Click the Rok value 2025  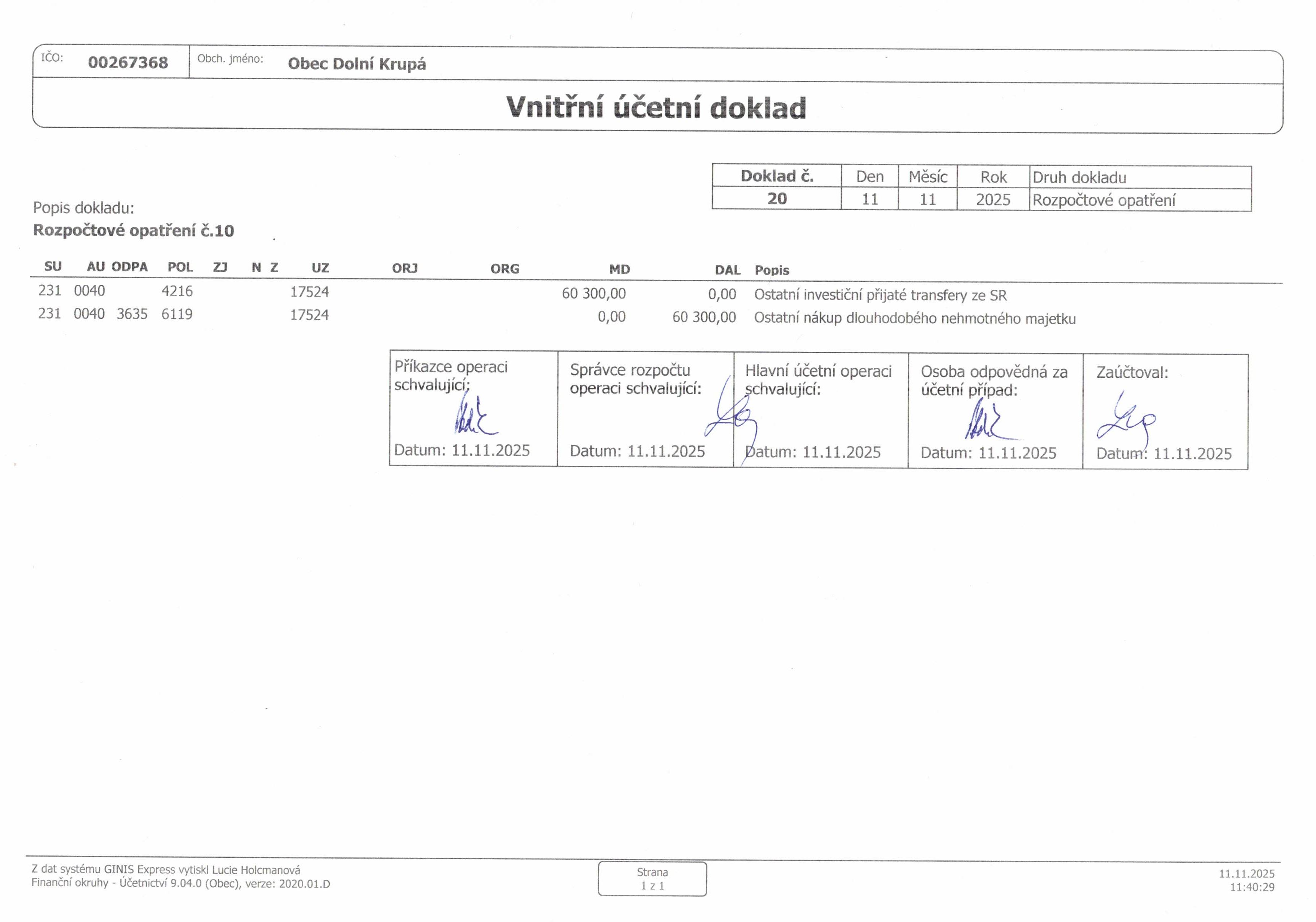pyautogui.click(x=993, y=200)
